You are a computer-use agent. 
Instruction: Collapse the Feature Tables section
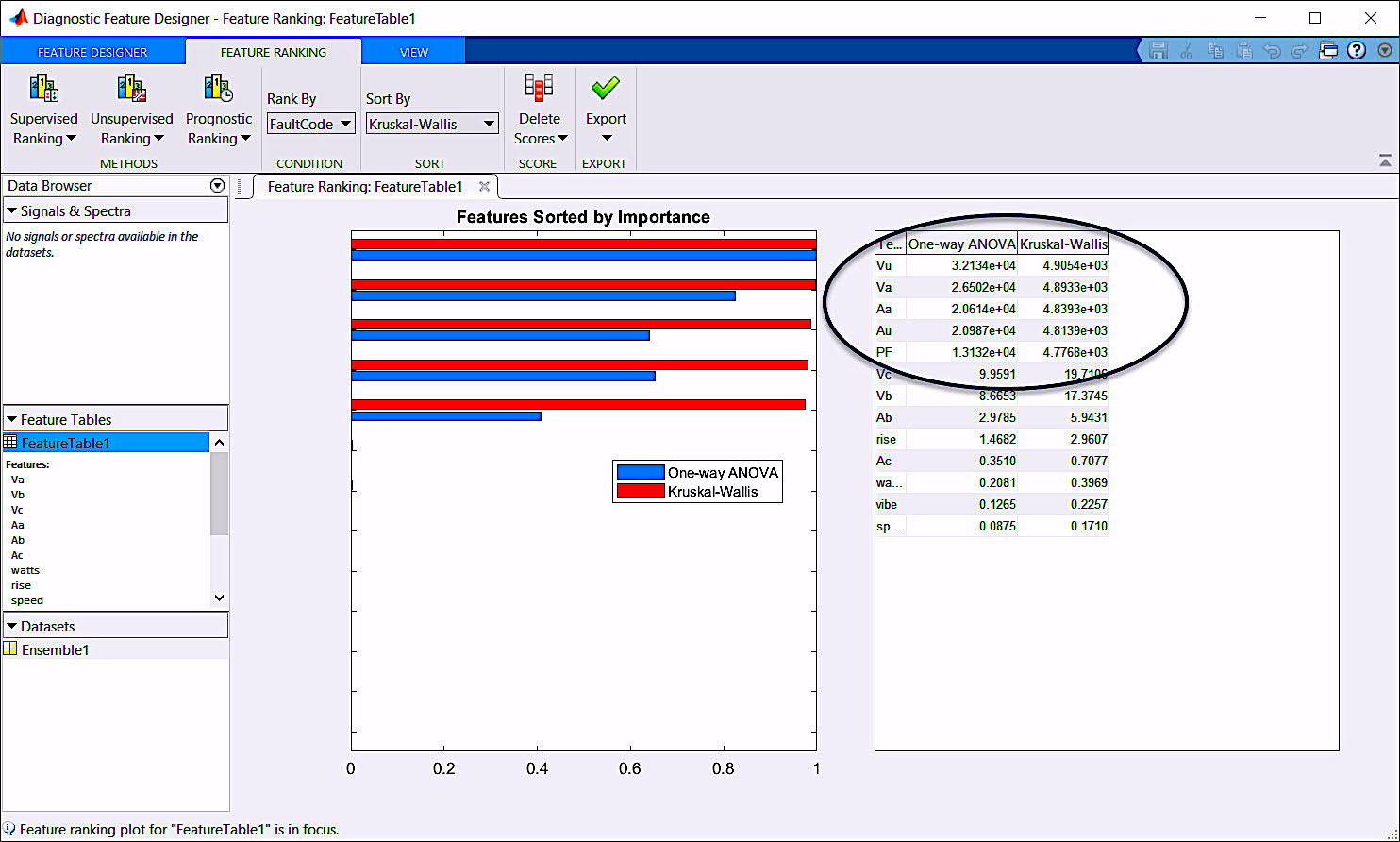[x=12, y=420]
